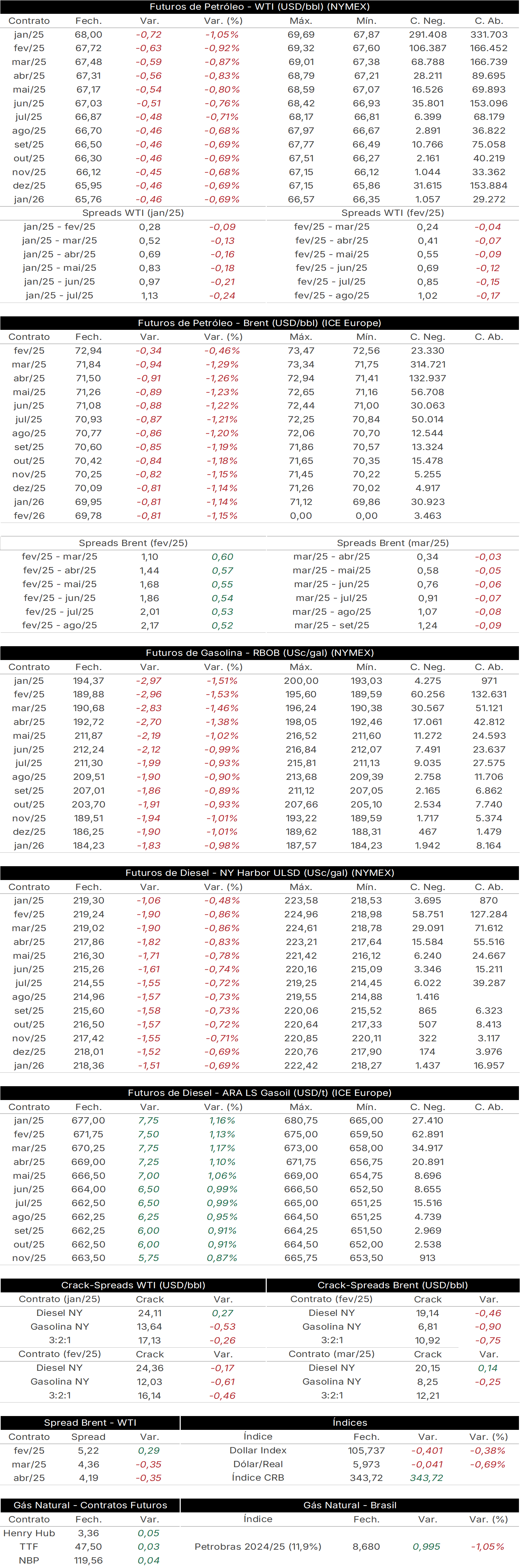Select the WTI jan/25 contract row label
This screenshot has height=1568, width=520.
pyautogui.click(x=29, y=35)
